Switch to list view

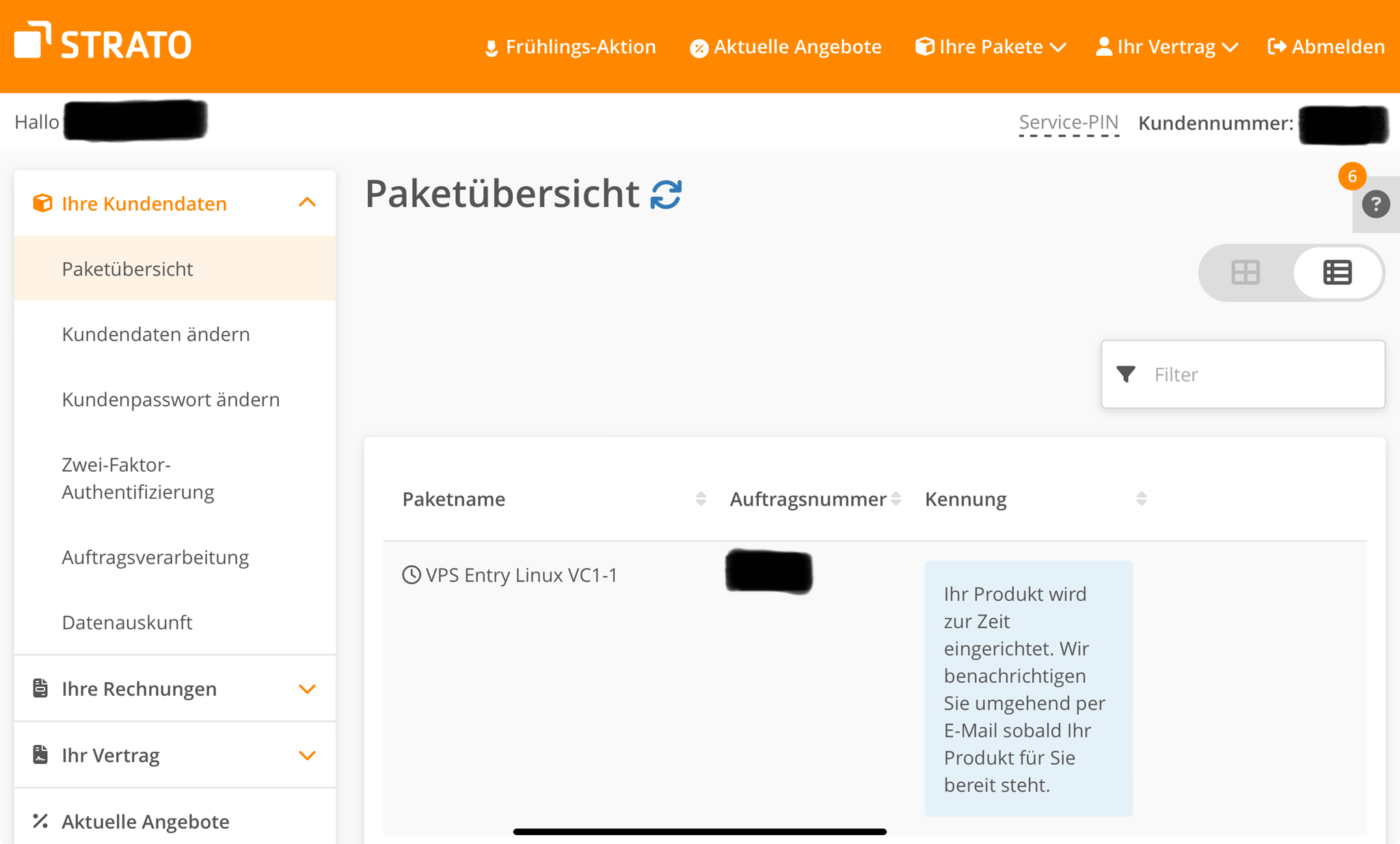pyautogui.click(x=1337, y=272)
